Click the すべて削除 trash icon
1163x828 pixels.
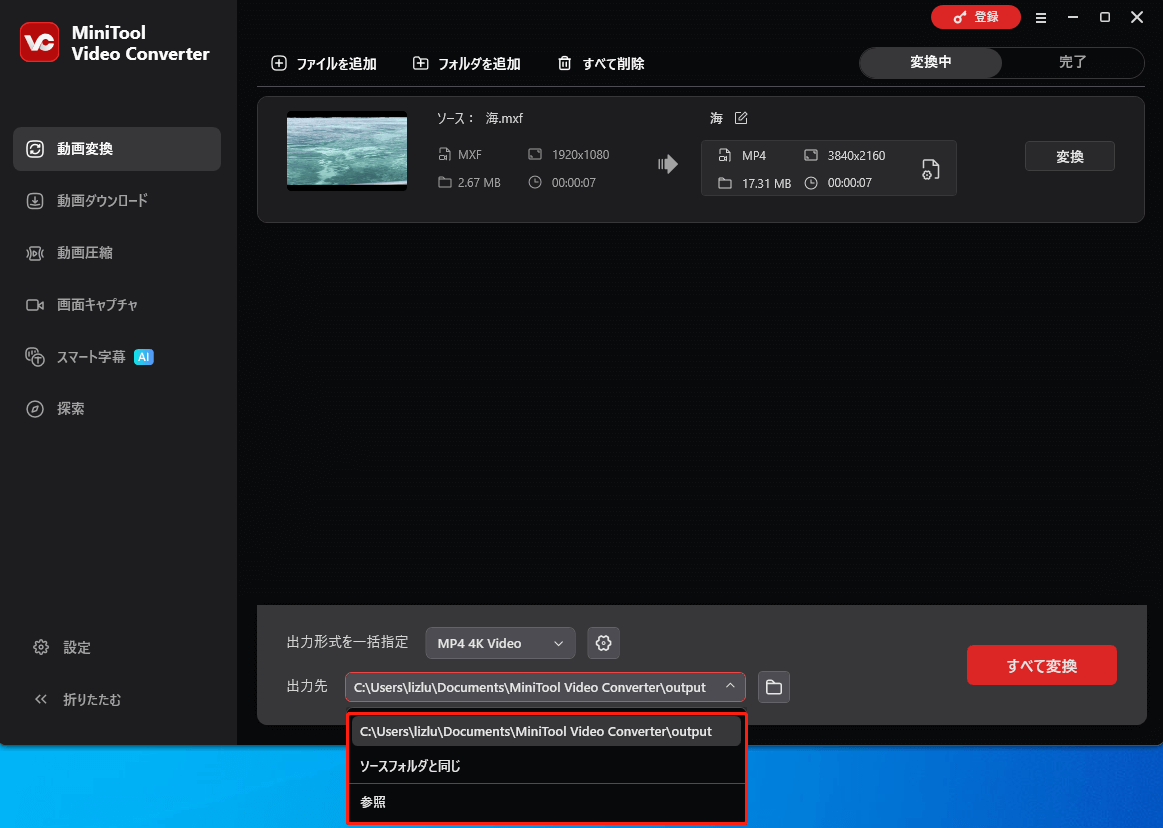coord(567,62)
